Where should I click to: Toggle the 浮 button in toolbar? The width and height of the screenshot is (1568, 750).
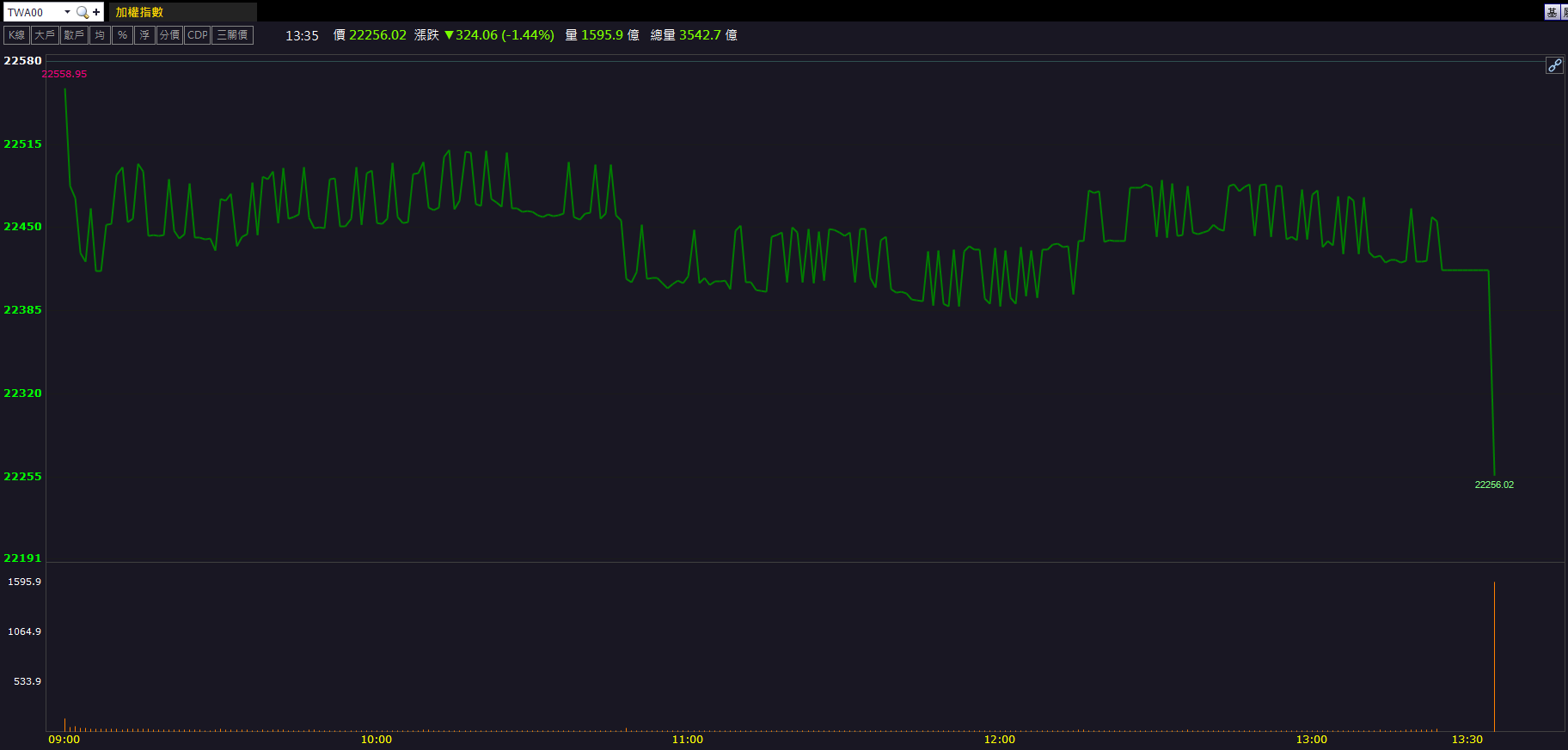coord(144,35)
